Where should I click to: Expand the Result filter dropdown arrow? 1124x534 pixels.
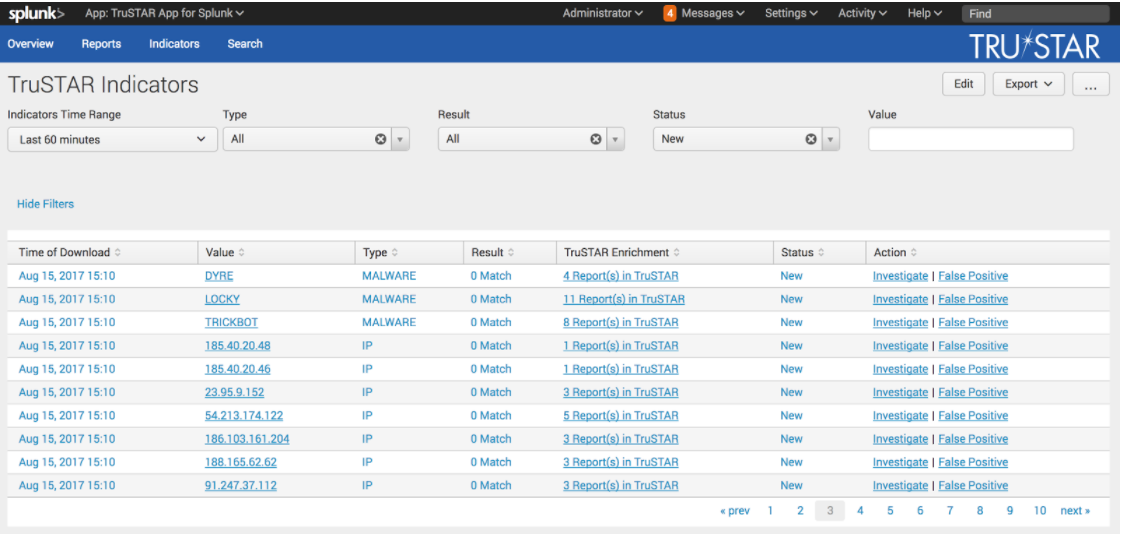click(615, 139)
